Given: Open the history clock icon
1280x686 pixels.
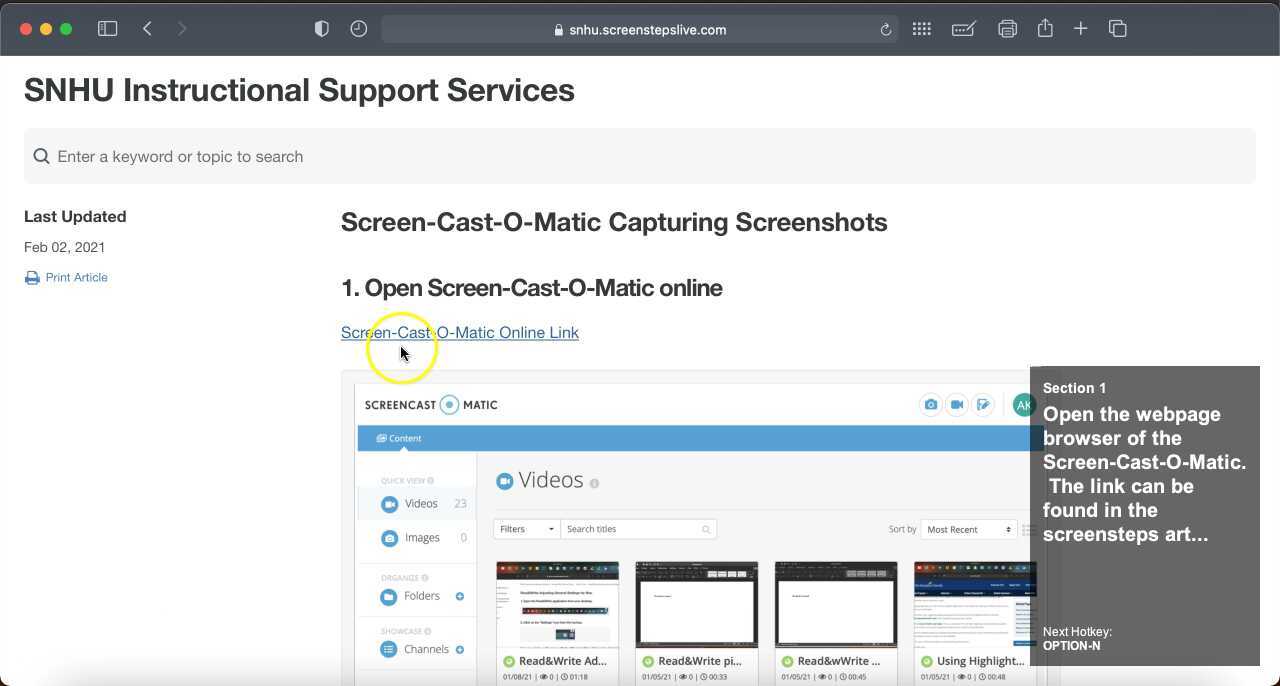Looking at the screenshot, I should [x=358, y=28].
